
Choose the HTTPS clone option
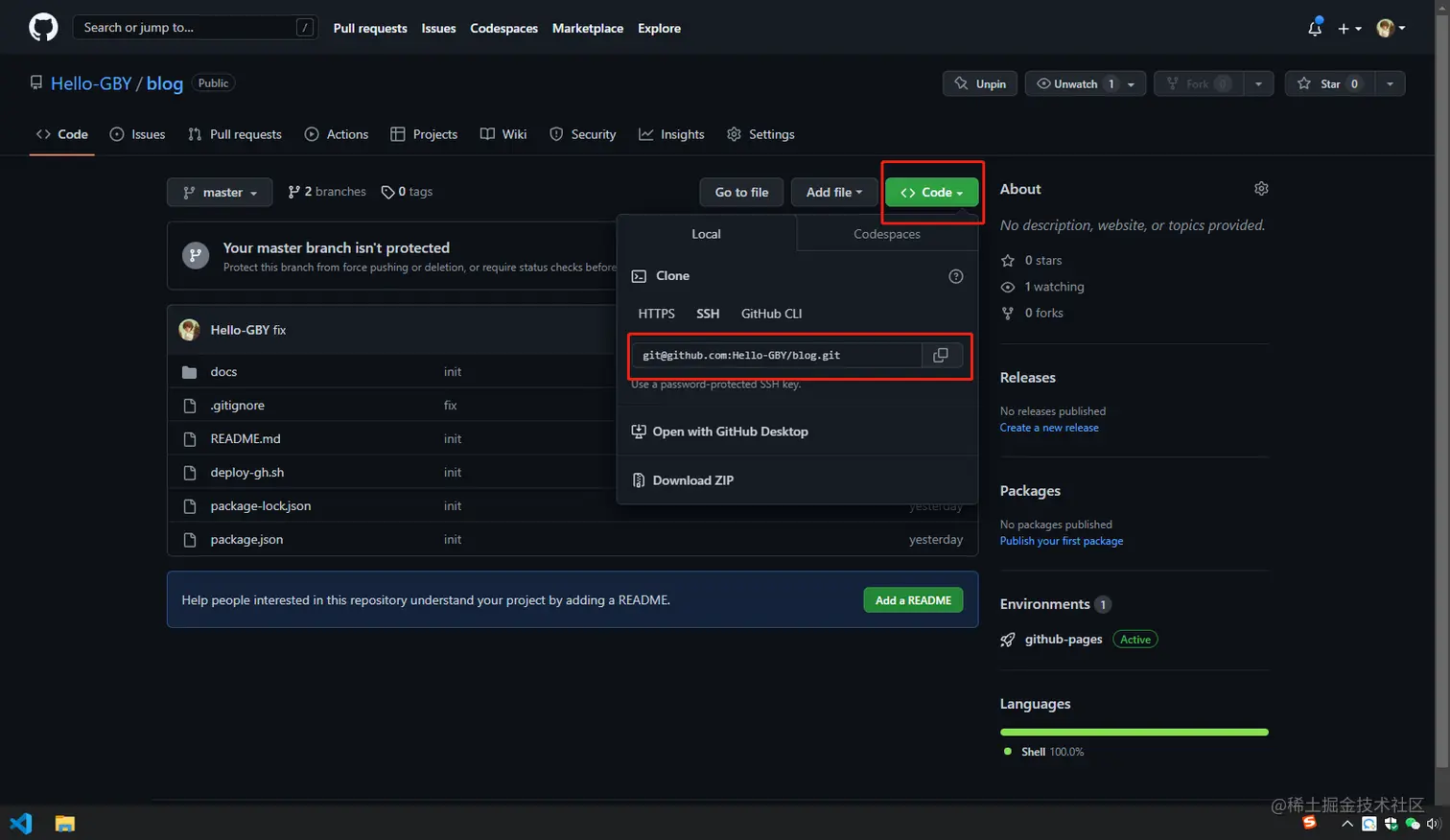657,314
